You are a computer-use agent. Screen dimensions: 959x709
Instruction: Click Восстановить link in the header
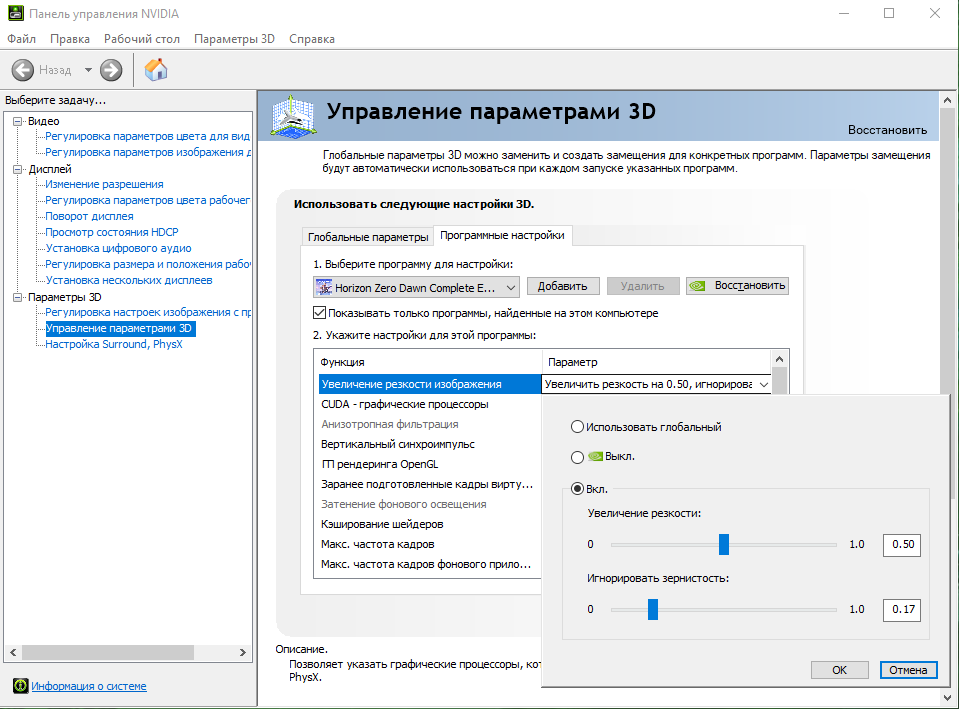pos(887,130)
